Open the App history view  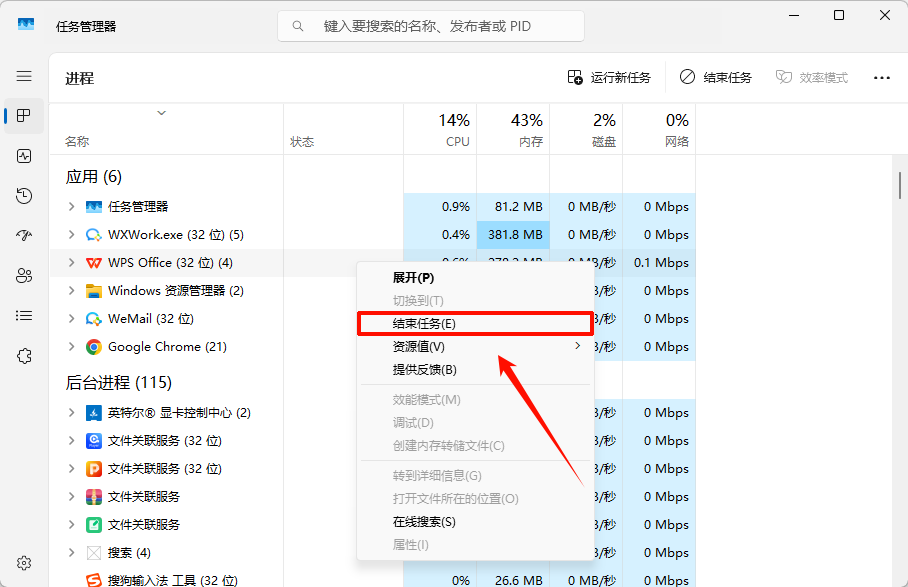point(24,195)
